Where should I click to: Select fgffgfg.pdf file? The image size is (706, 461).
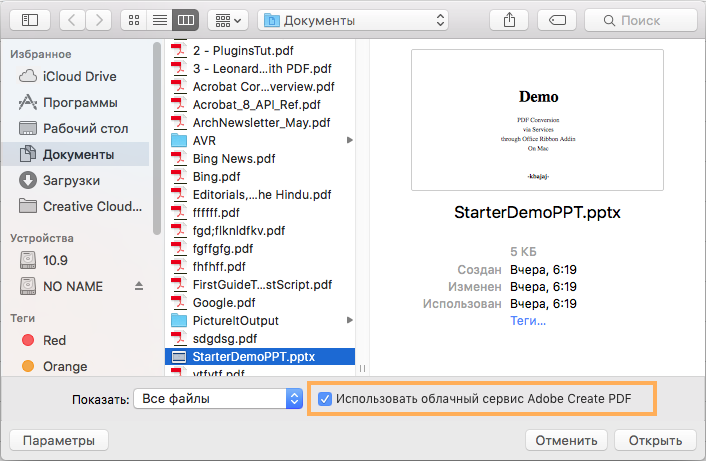260,249
